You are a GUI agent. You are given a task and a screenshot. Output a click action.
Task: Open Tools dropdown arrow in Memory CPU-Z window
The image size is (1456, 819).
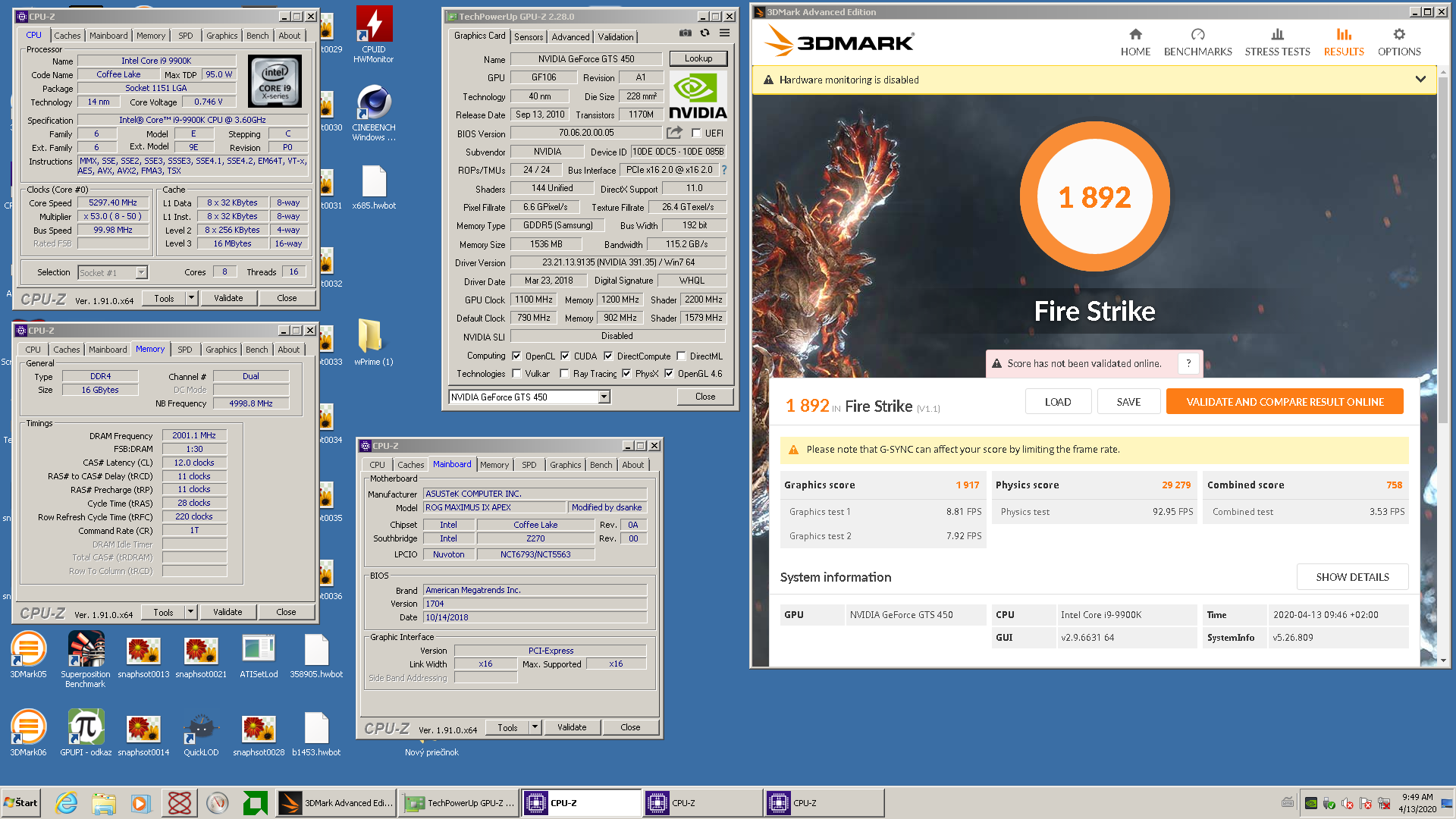[190, 612]
